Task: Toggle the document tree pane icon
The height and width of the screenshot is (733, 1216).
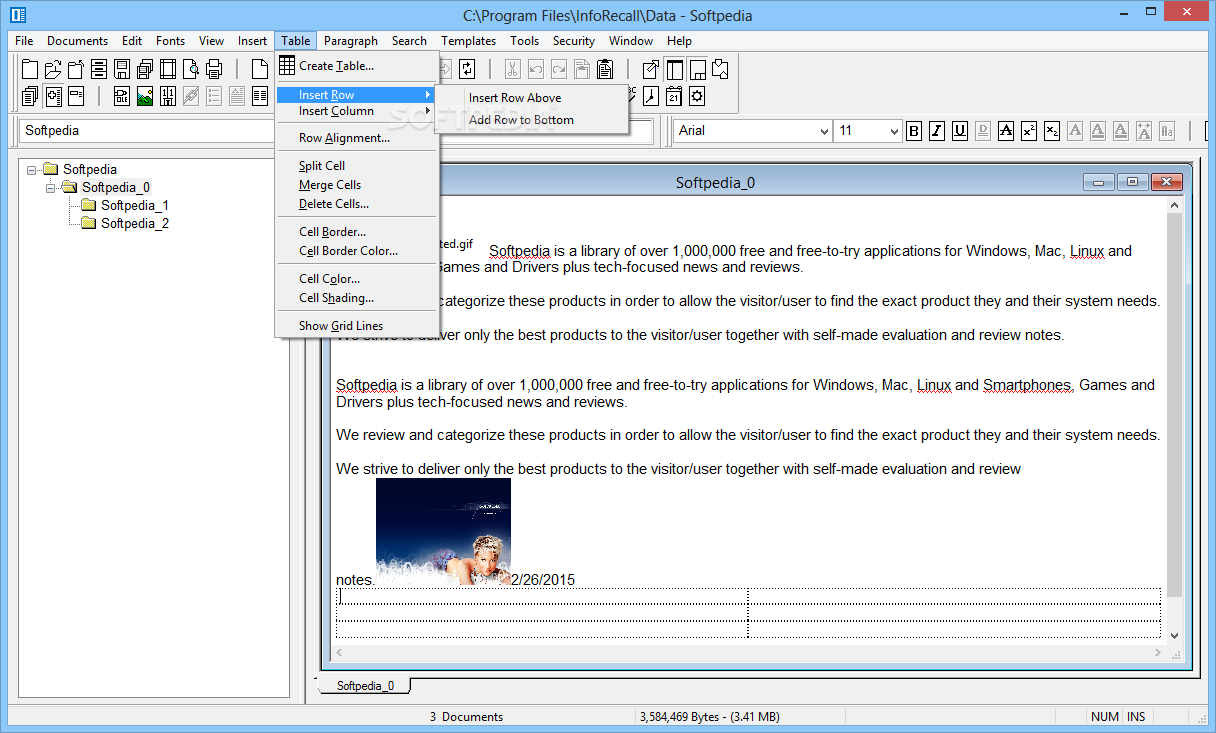Action: 674,69
